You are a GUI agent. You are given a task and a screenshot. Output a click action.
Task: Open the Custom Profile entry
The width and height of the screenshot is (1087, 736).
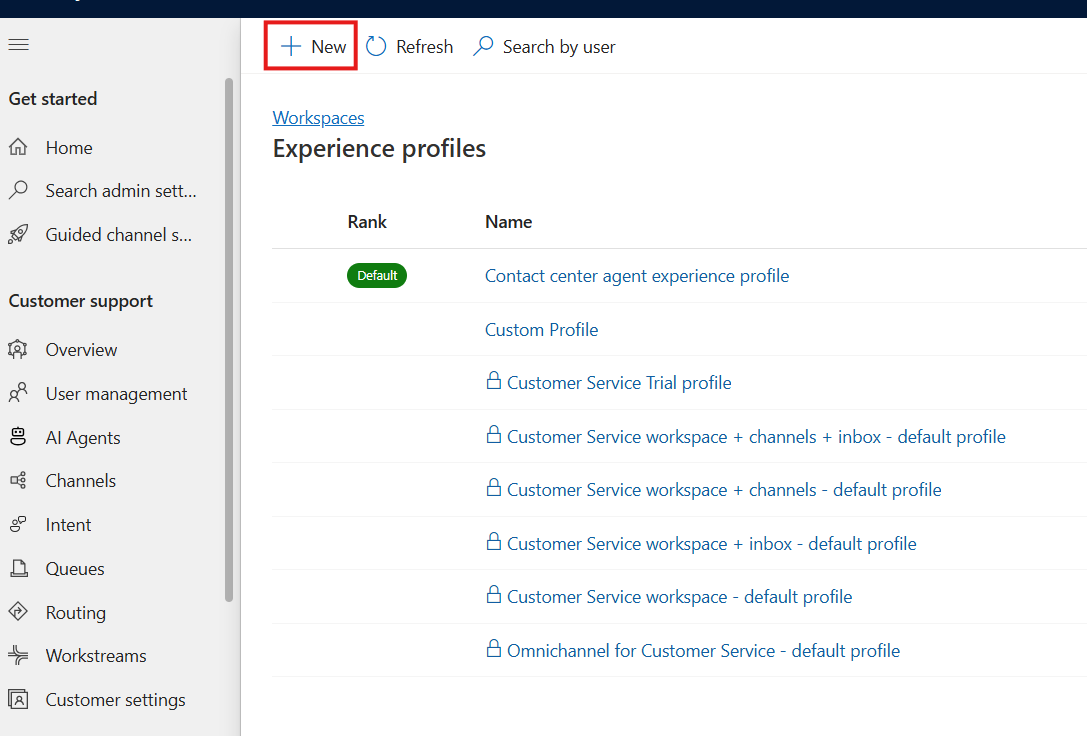point(541,329)
